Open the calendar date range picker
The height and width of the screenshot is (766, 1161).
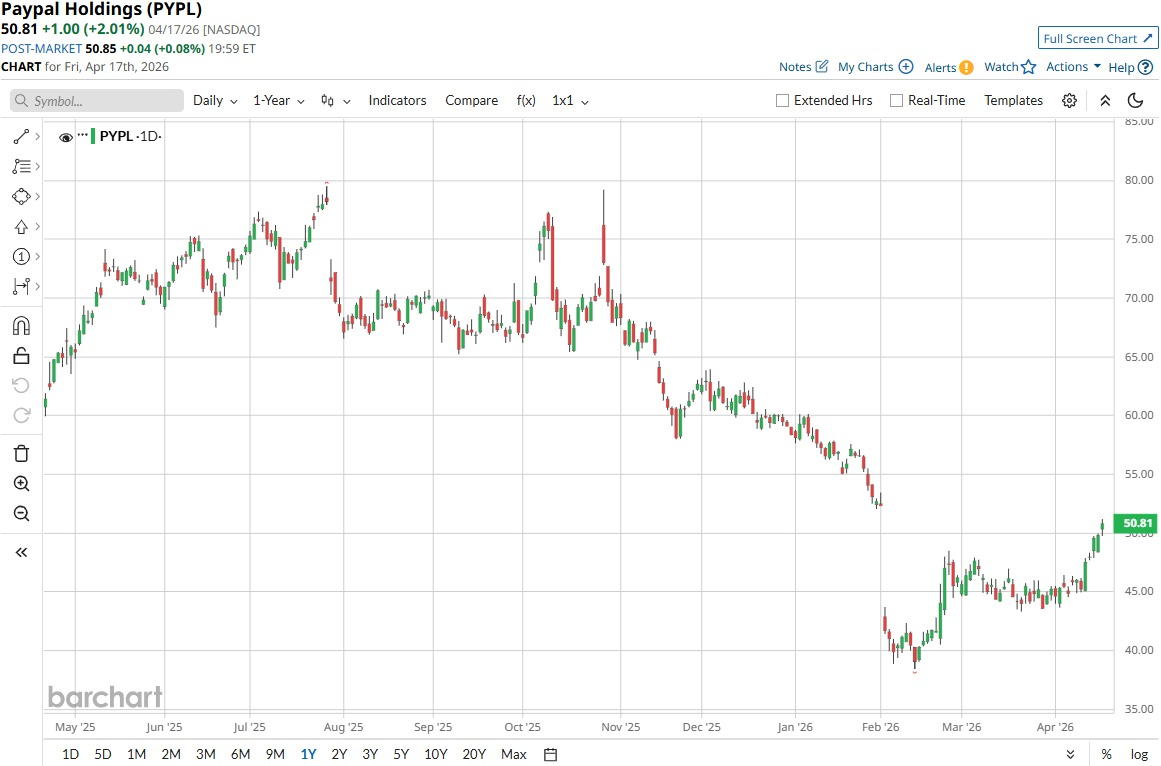coord(550,754)
